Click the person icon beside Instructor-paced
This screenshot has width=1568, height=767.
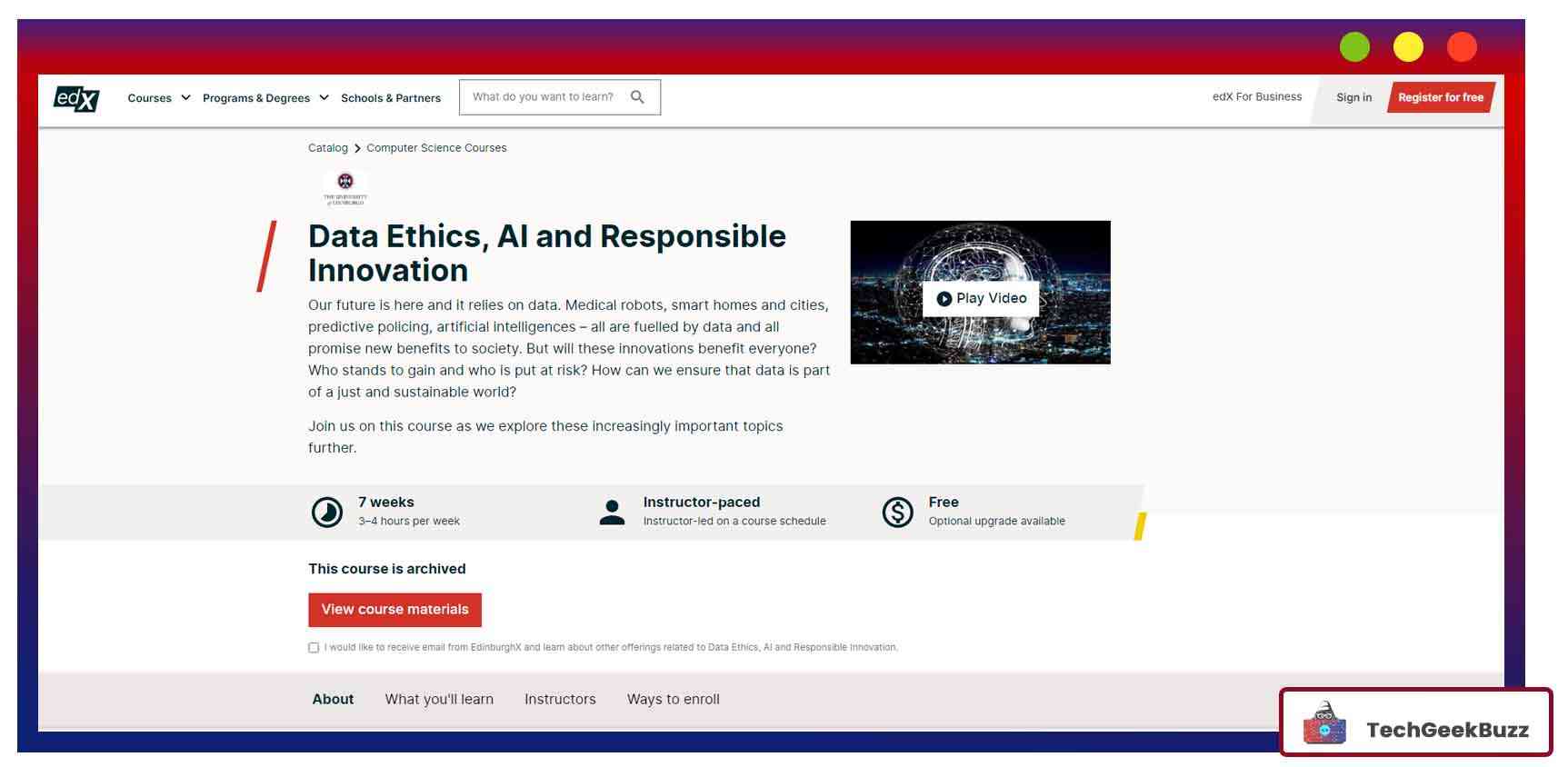612,513
